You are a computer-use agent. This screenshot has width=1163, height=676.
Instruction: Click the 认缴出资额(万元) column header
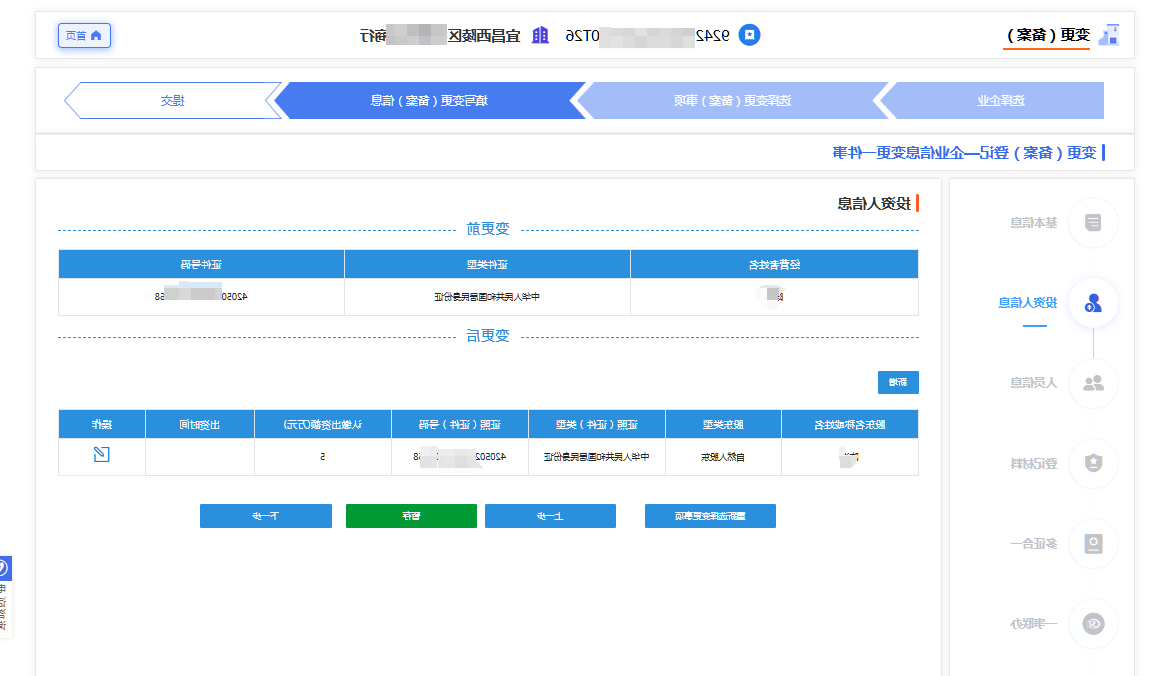[x=323, y=424]
